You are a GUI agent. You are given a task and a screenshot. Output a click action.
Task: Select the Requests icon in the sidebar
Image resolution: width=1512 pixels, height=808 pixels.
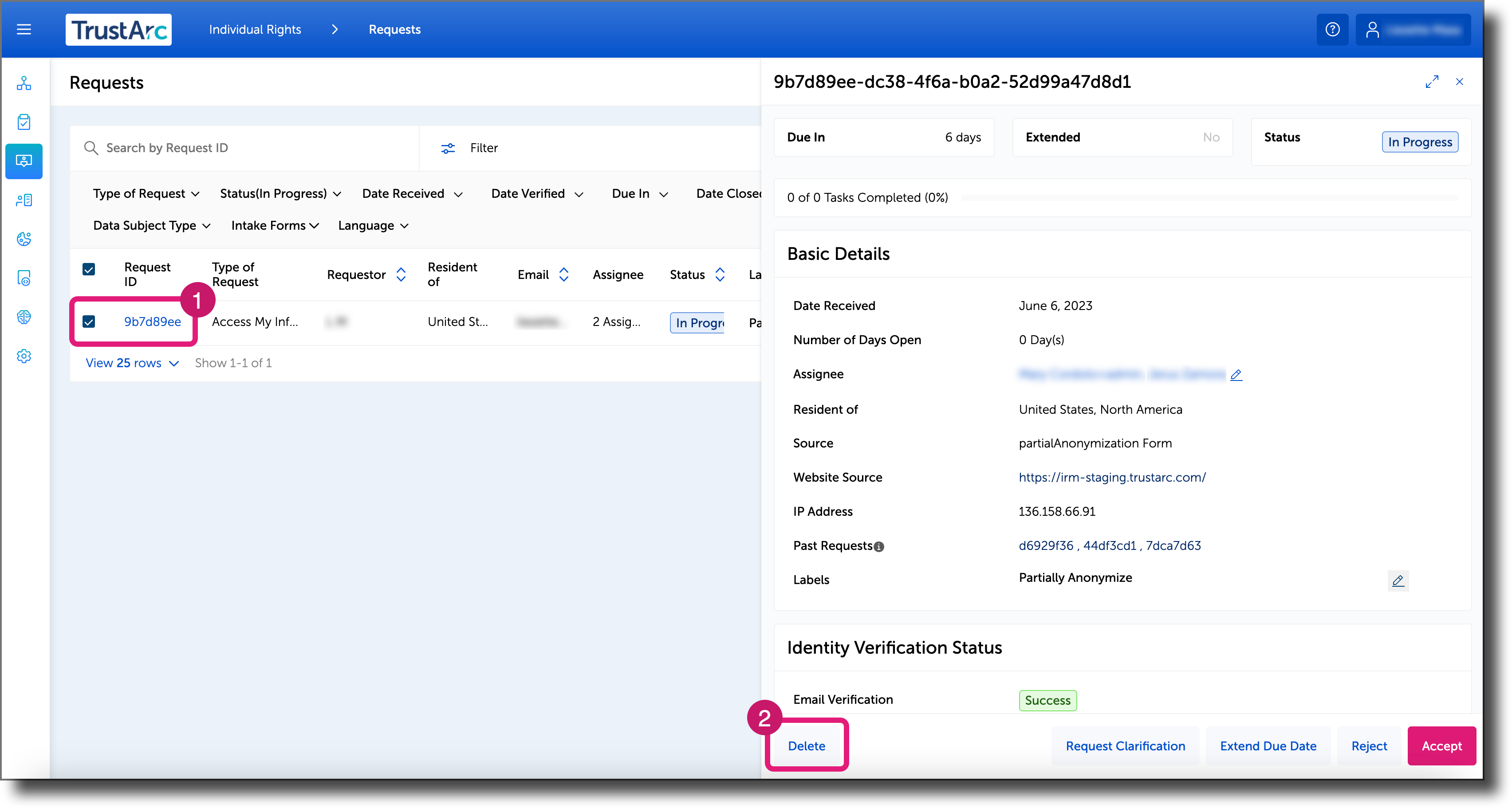[24, 161]
